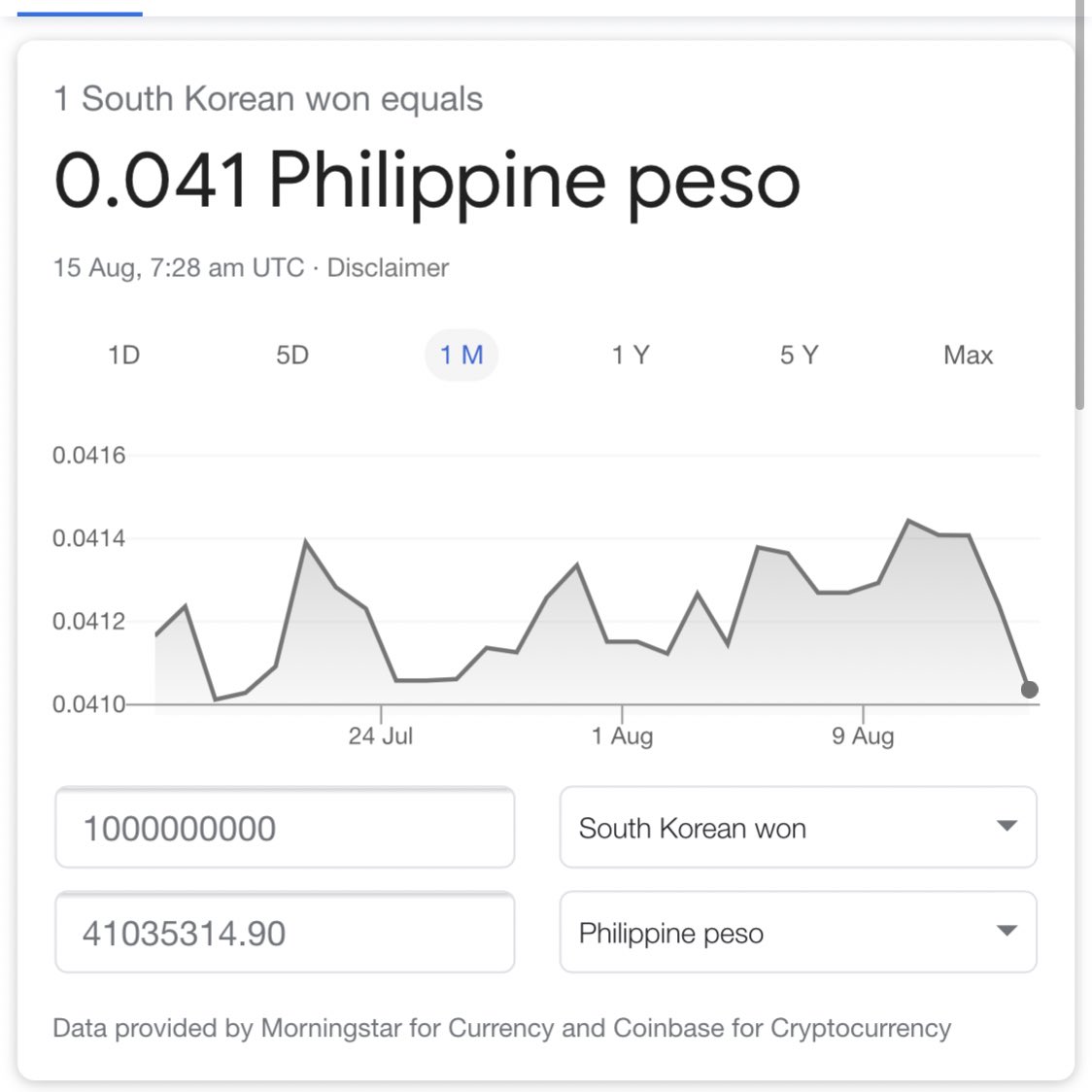The height and width of the screenshot is (1092, 1092).
Task: Click the 24 Jul marker on chart axis
Action: [381, 735]
